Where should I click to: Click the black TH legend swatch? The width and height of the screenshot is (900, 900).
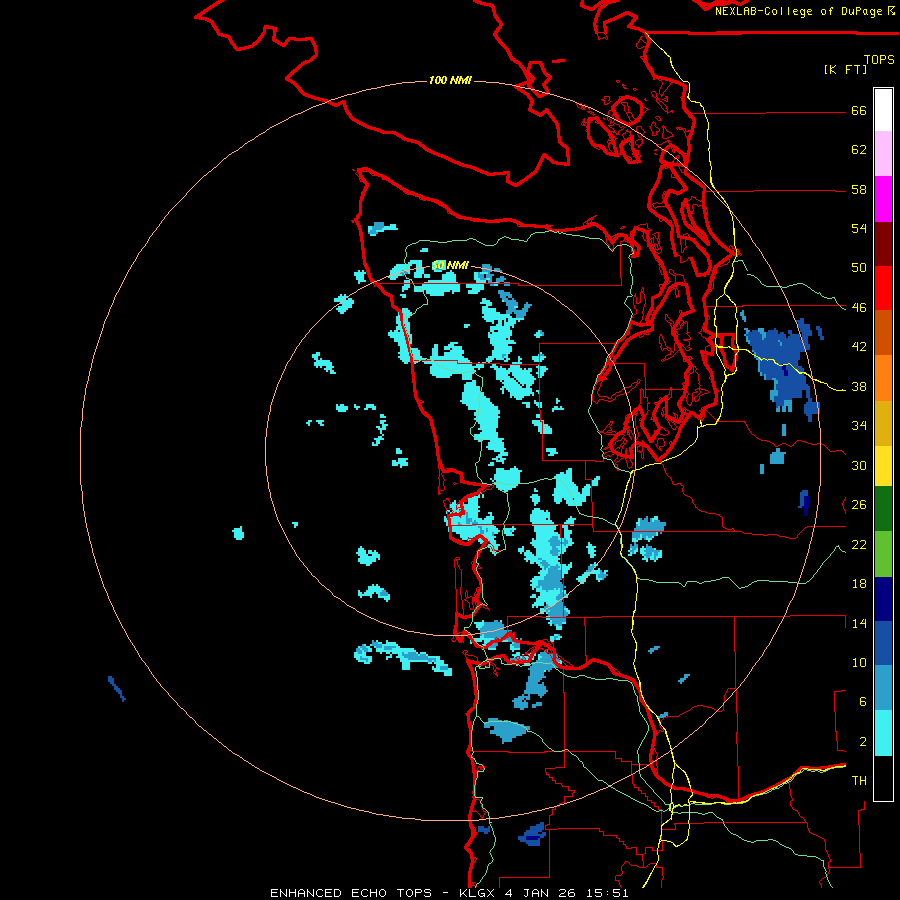pos(883,778)
